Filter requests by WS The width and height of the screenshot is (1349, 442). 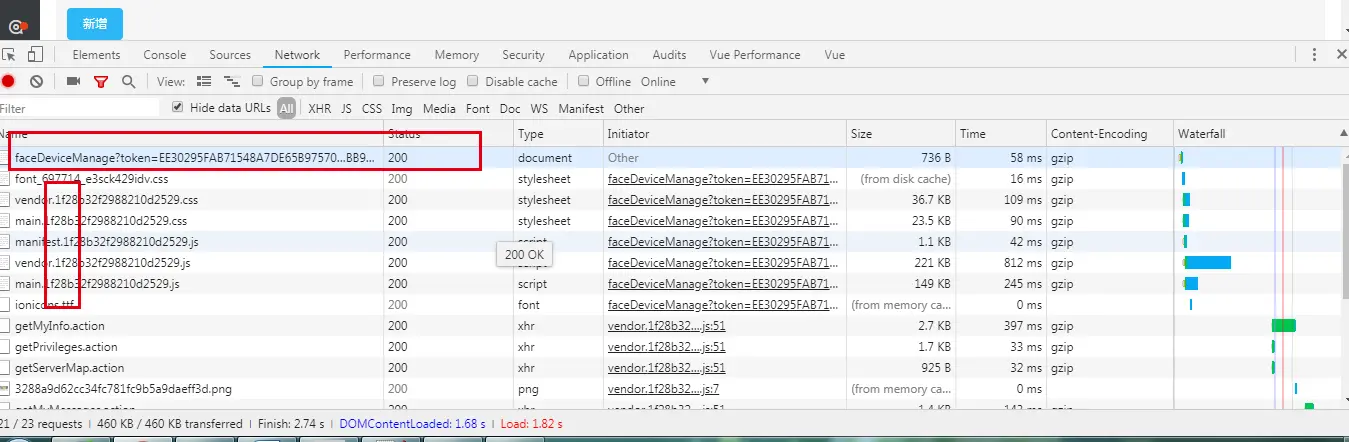(539, 108)
